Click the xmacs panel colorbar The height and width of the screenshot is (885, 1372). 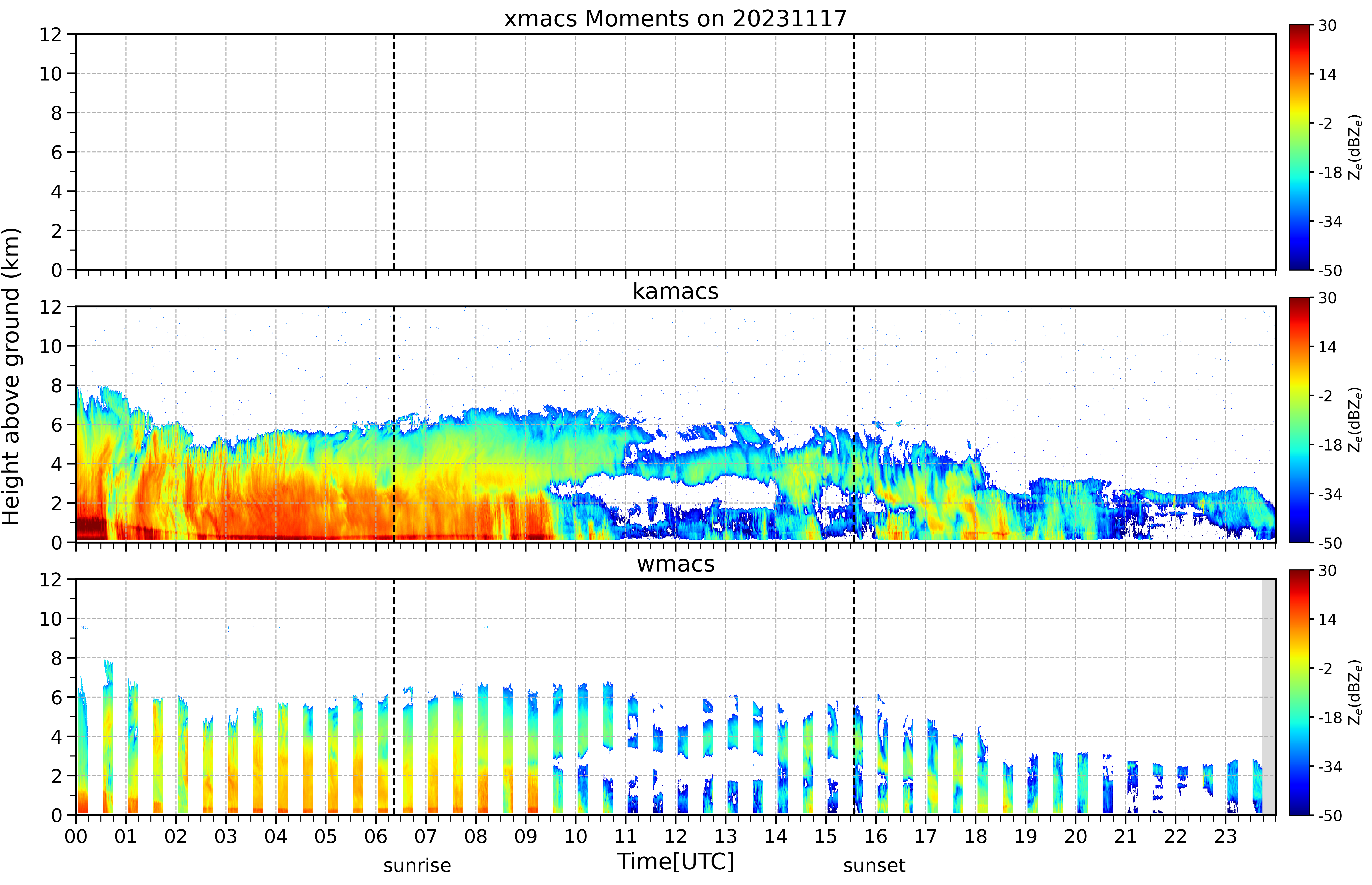[1300, 147]
